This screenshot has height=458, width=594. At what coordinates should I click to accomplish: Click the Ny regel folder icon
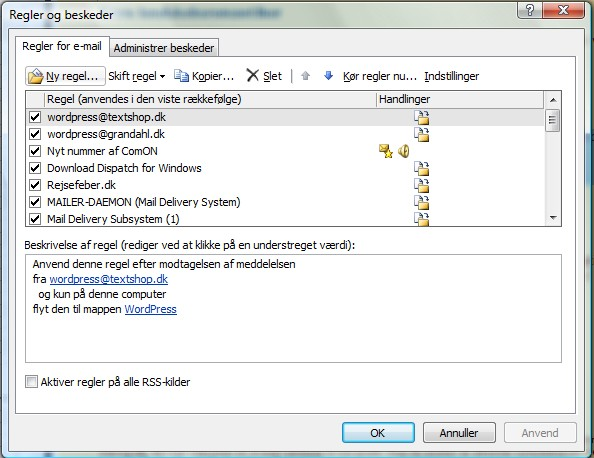[36, 76]
